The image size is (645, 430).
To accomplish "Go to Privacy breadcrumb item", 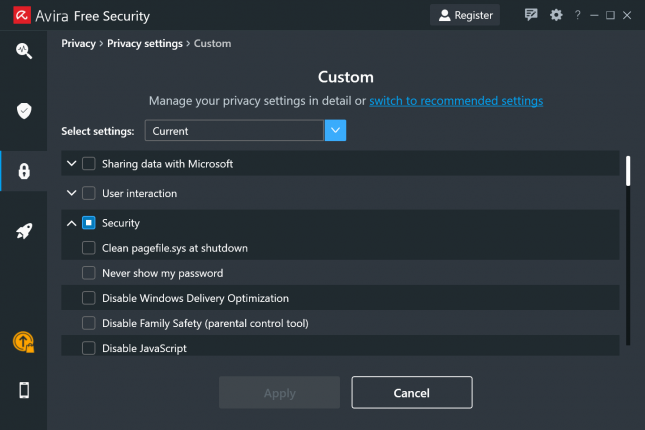I will click(78, 43).
